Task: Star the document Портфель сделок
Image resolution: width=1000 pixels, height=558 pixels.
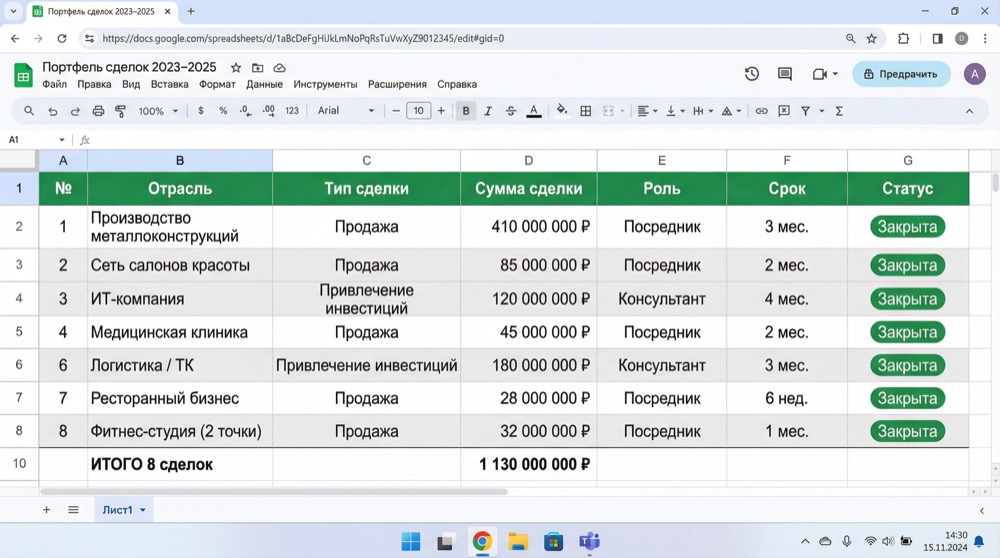Action: 236,68
